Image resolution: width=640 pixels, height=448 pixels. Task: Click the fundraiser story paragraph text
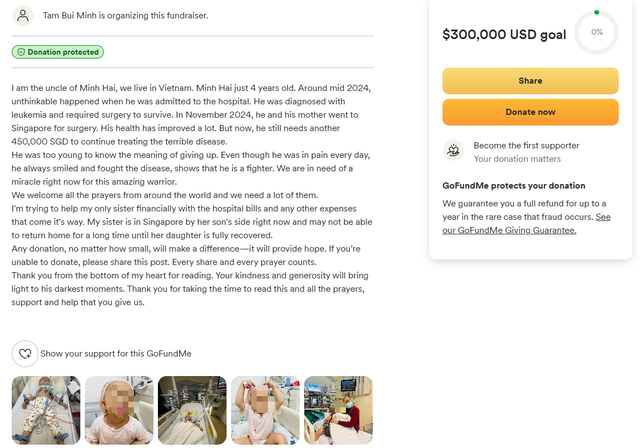[x=192, y=195]
